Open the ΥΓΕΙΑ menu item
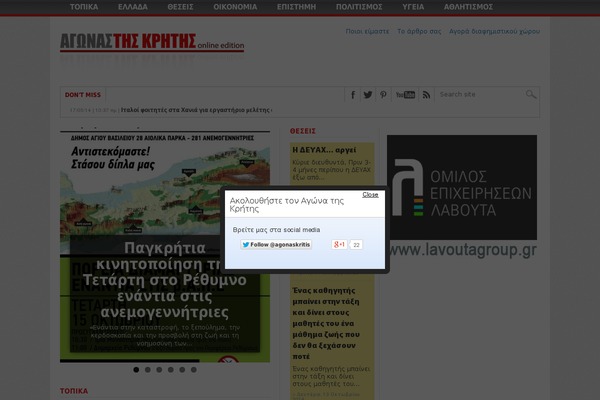The height and width of the screenshot is (400, 600). [x=413, y=7]
